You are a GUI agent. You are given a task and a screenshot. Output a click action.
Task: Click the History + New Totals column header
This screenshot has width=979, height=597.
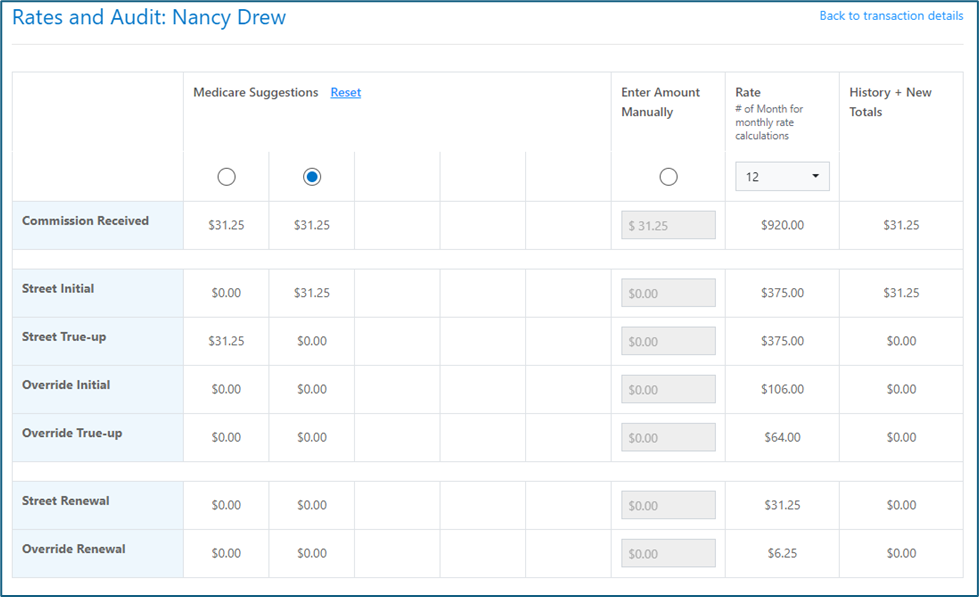890,102
